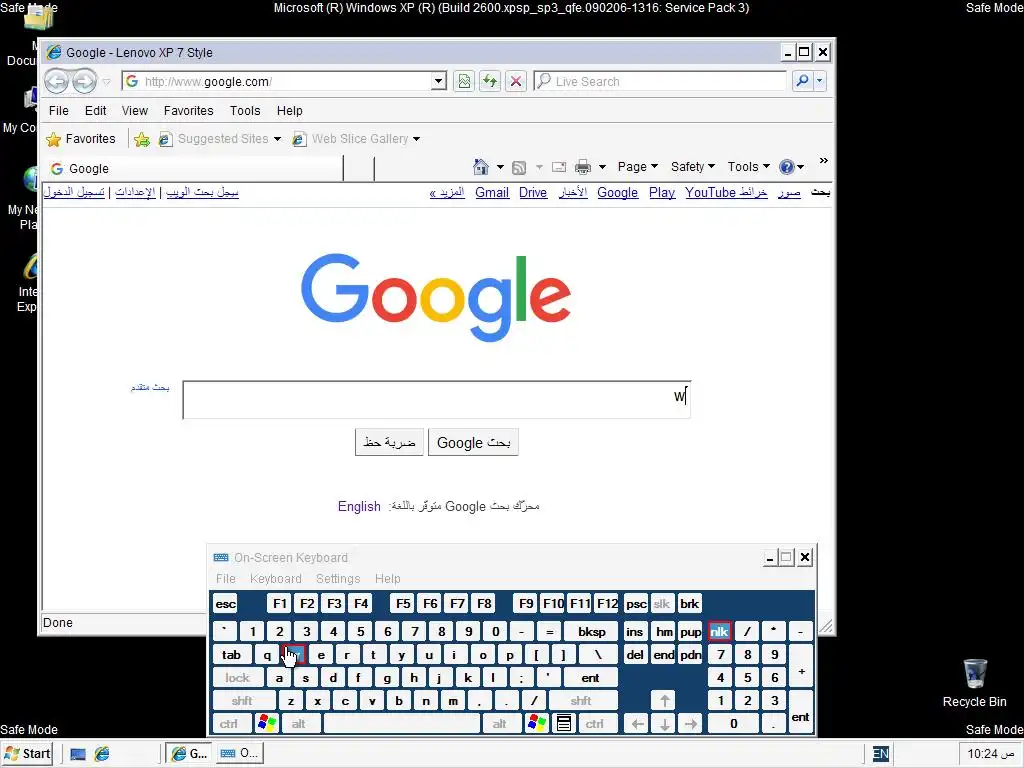Select the Google browser tab
Viewport: 1024px width, 768px height.
point(193,168)
